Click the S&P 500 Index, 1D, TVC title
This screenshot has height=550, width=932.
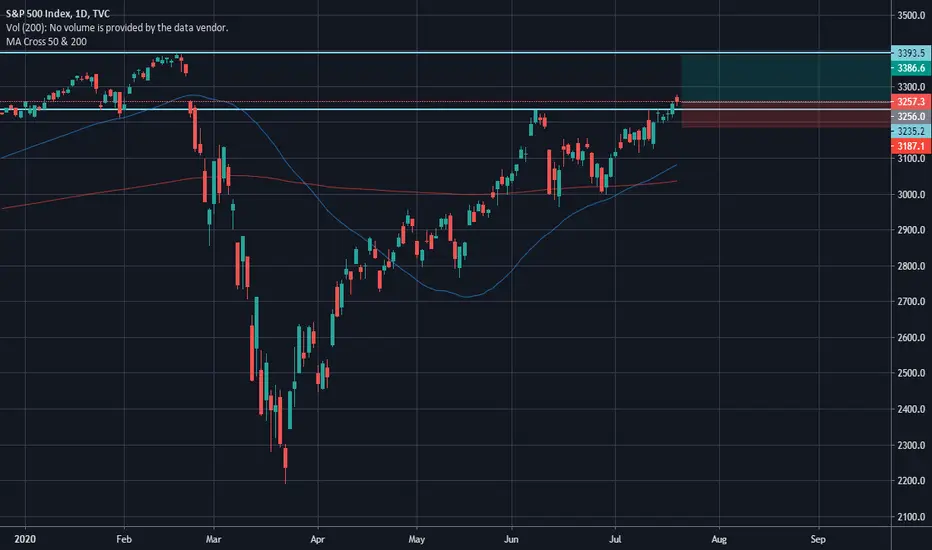click(58, 13)
